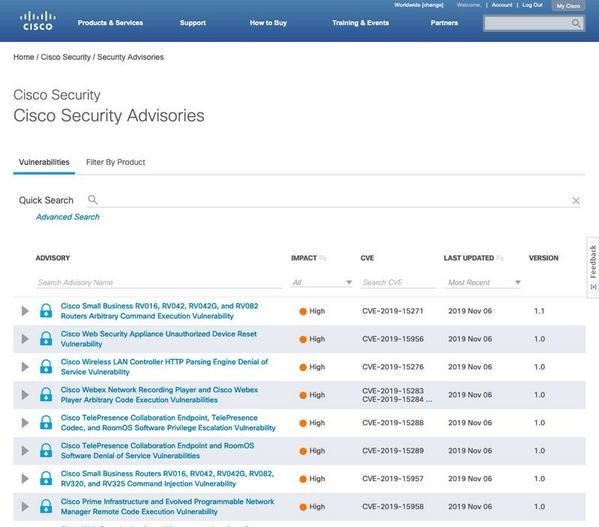Image resolution: width=599 pixels, height=527 pixels.
Task: Click the CVE-2019-15958 cell
Action: (393, 507)
